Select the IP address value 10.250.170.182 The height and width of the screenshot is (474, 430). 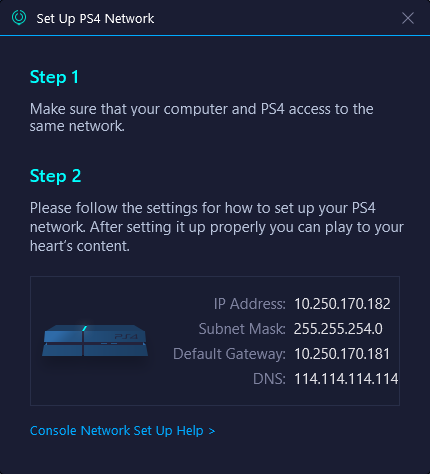[342, 304]
